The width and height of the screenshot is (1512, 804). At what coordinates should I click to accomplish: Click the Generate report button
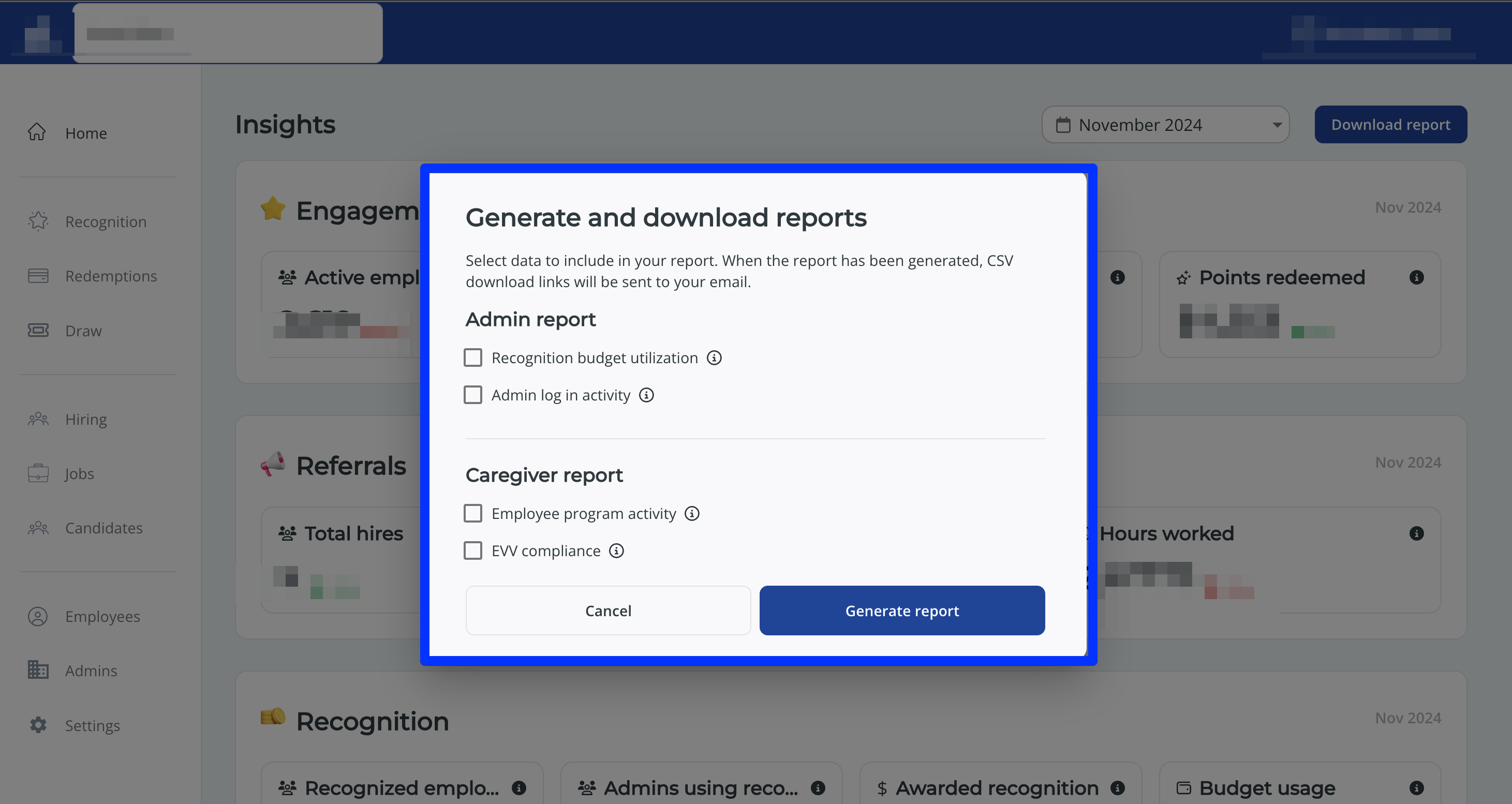click(x=902, y=611)
